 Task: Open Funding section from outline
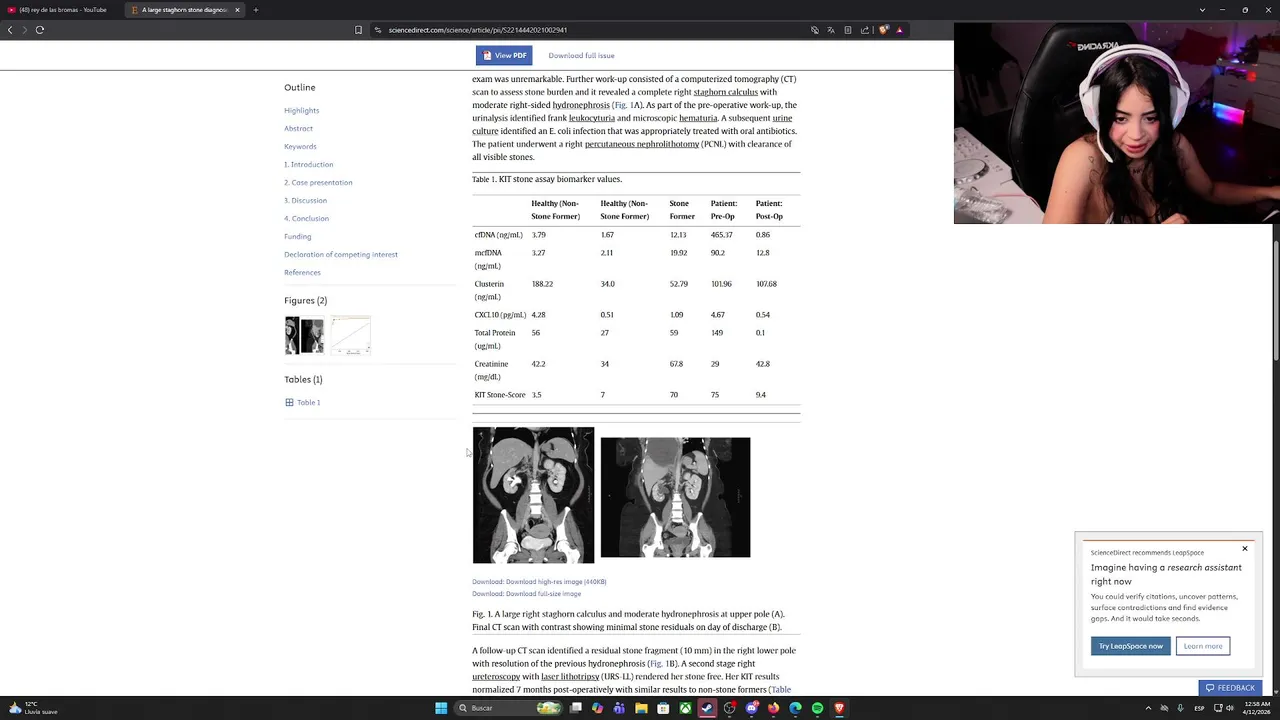(x=297, y=237)
